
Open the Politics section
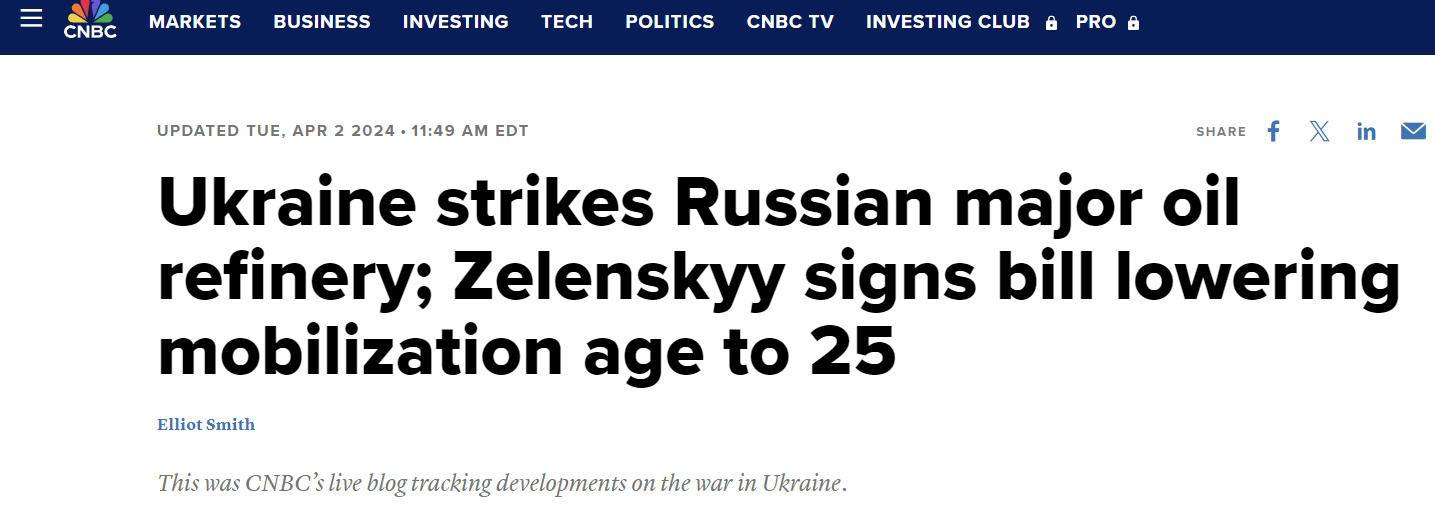pyautogui.click(x=670, y=21)
